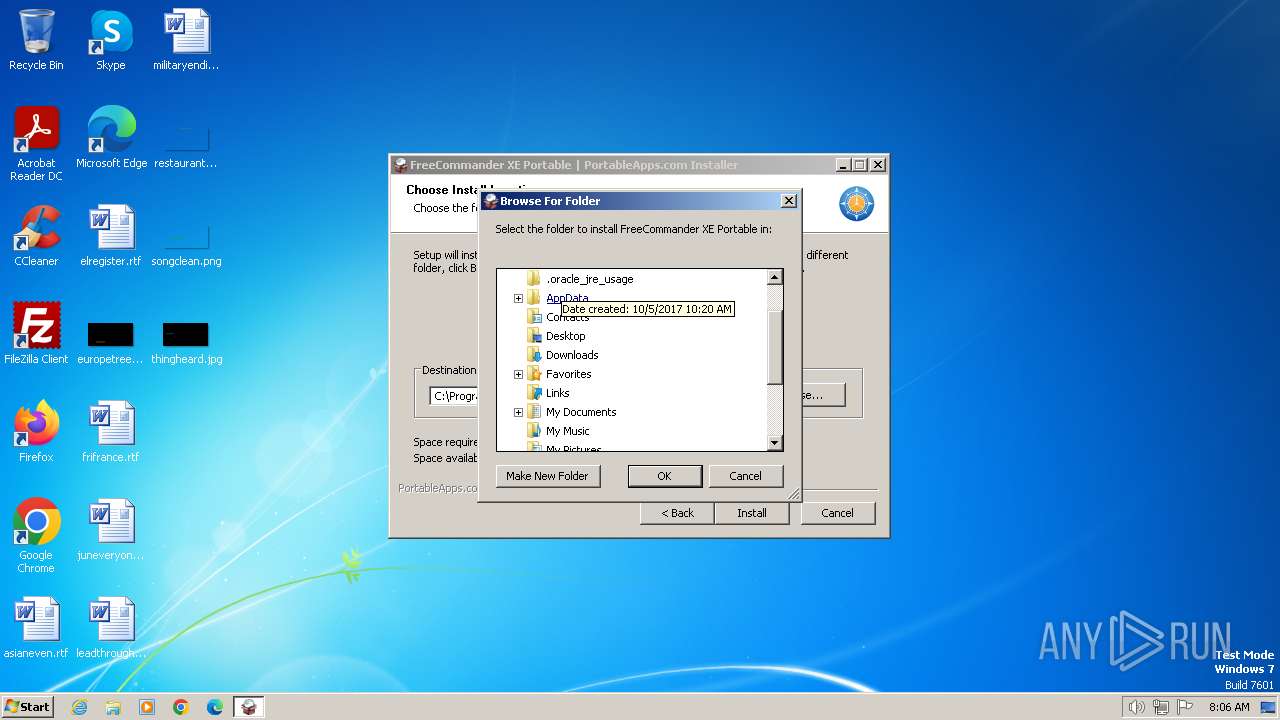This screenshot has height=720, width=1280.
Task: Select the Desktop folder in tree
Action: pos(565,336)
